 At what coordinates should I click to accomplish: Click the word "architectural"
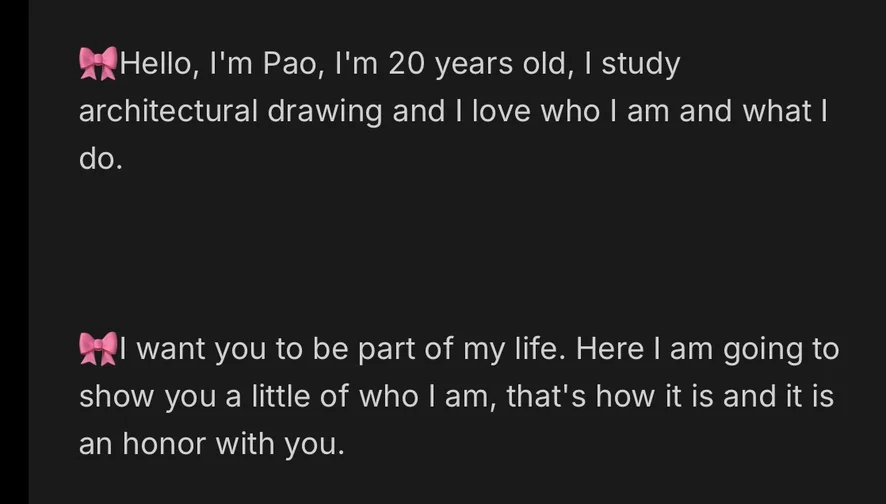point(167,111)
